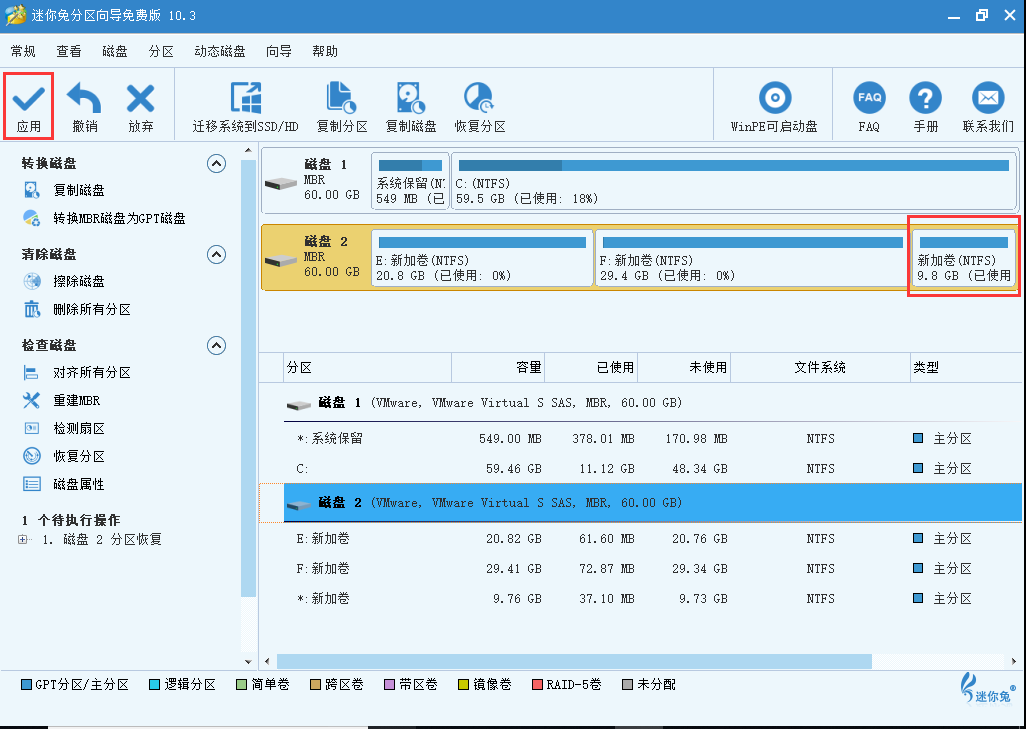The width and height of the screenshot is (1026, 729).
Task: Launch the 复制分区 toolbar tool
Action: click(x=342, y=108)
